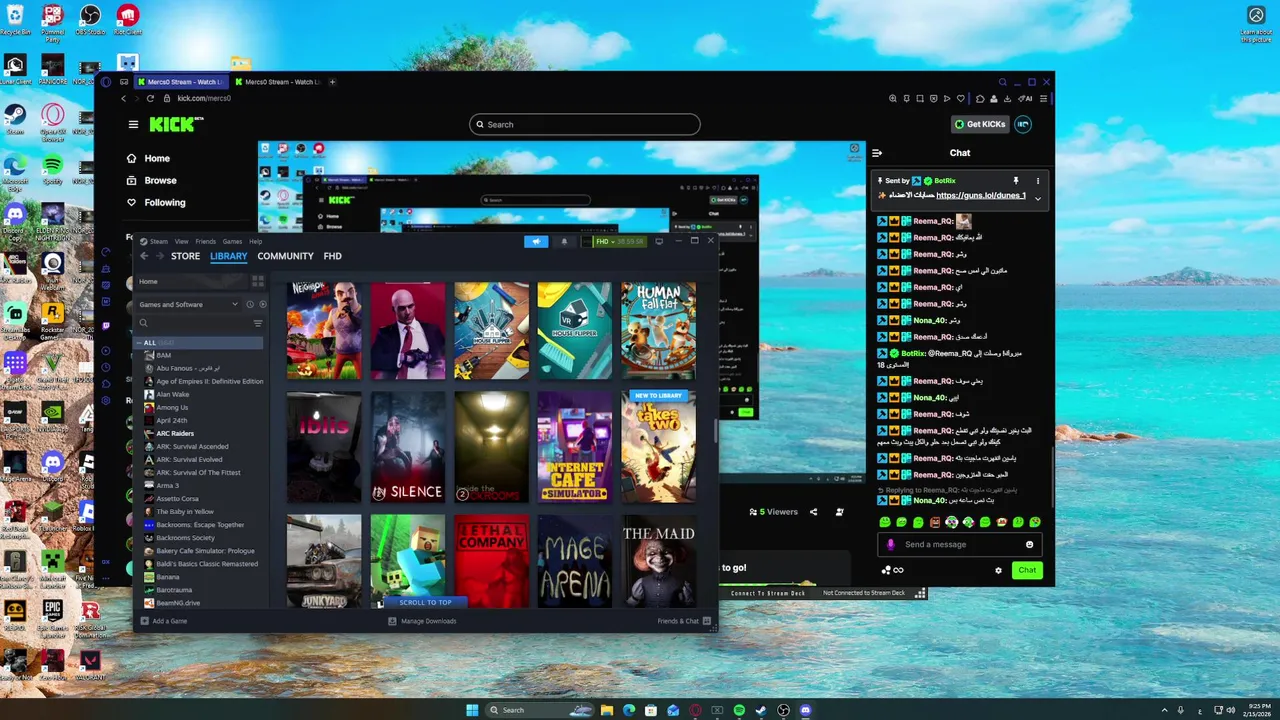The image size is (1280, 720).
Task: Click the Friends & Chat icon
Action: 707,621
